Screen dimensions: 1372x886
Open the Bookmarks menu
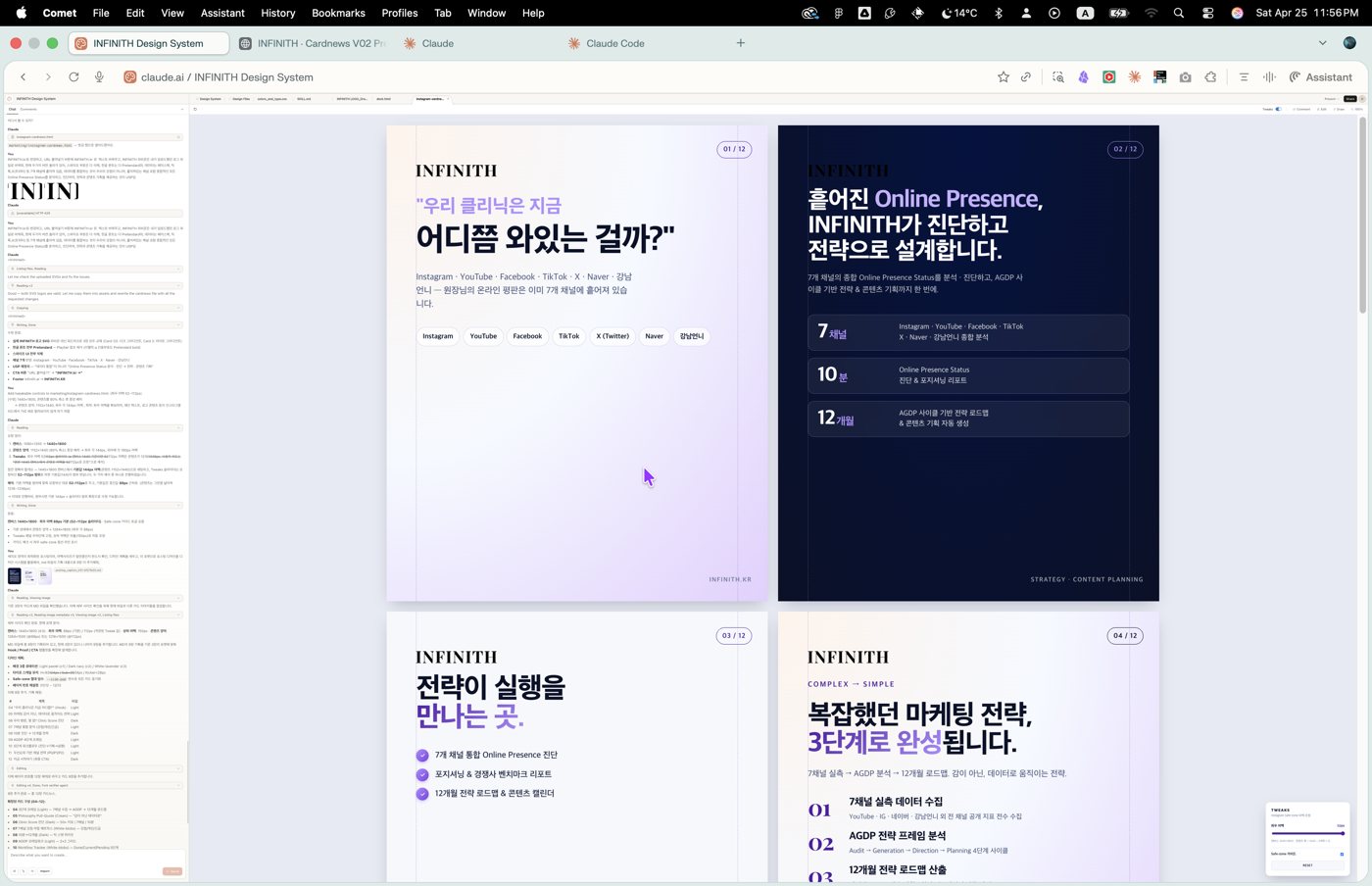click(338, 13)
